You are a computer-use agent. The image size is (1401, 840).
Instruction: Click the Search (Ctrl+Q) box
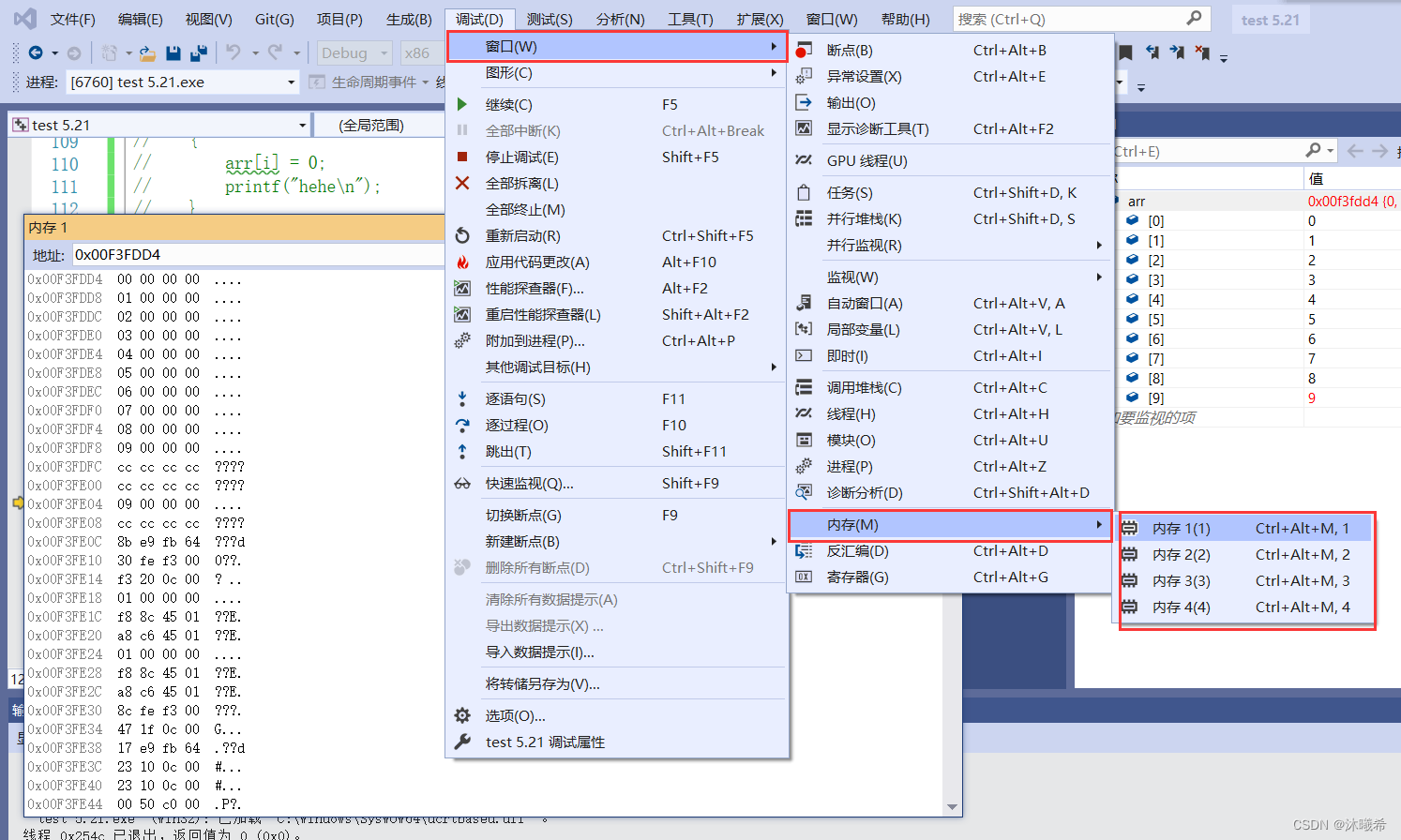click(1081, 19)
